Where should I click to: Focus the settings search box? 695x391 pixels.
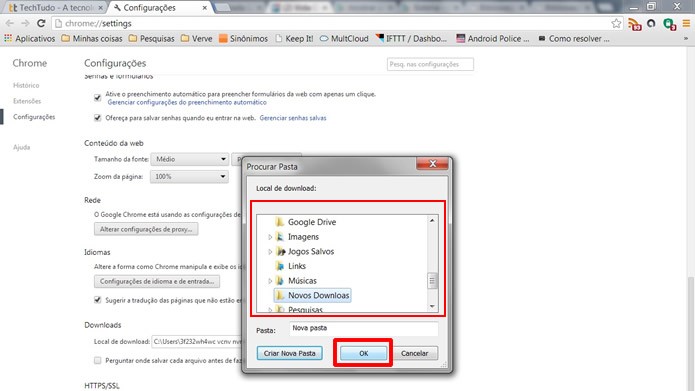click(430, 64)
